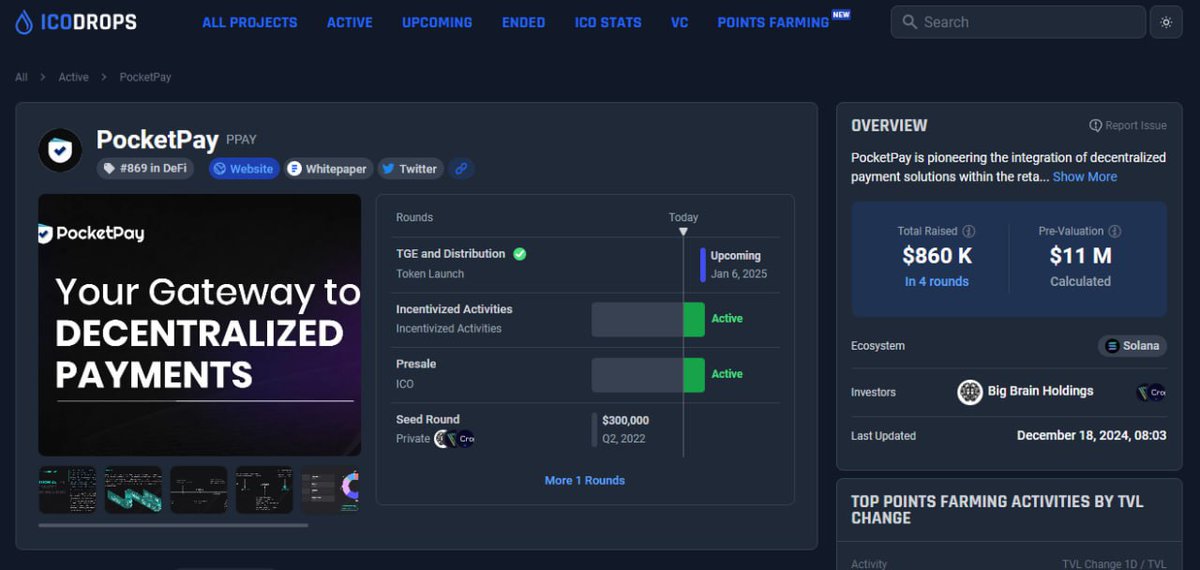
Task: Click the Presale row label
Action: coord(416,364)
